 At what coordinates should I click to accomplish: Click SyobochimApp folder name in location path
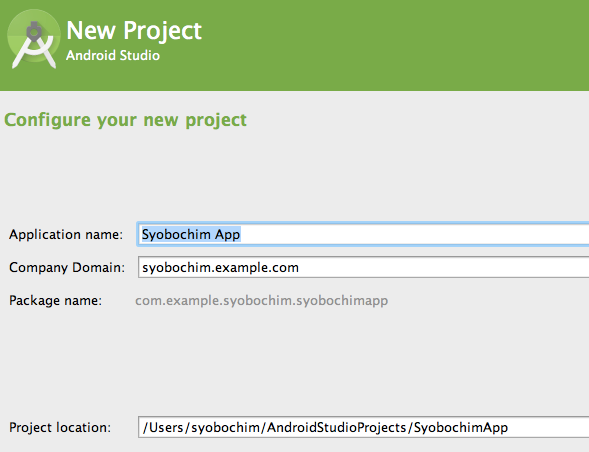click(461, 428)
